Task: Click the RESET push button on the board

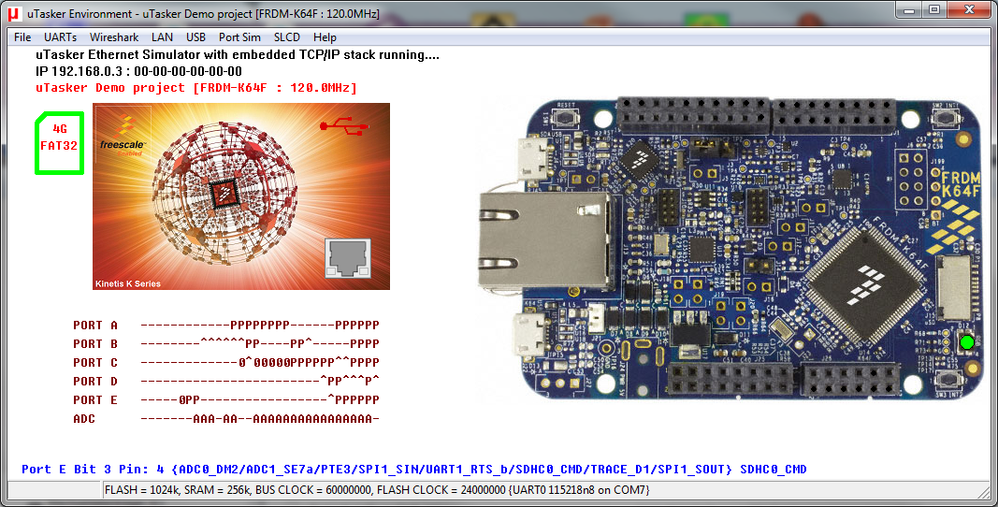Action: 565,118
